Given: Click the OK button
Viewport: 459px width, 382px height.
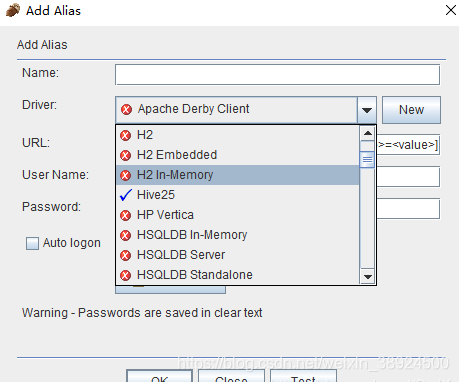Looking at the screenshot, I should (160, 377).
